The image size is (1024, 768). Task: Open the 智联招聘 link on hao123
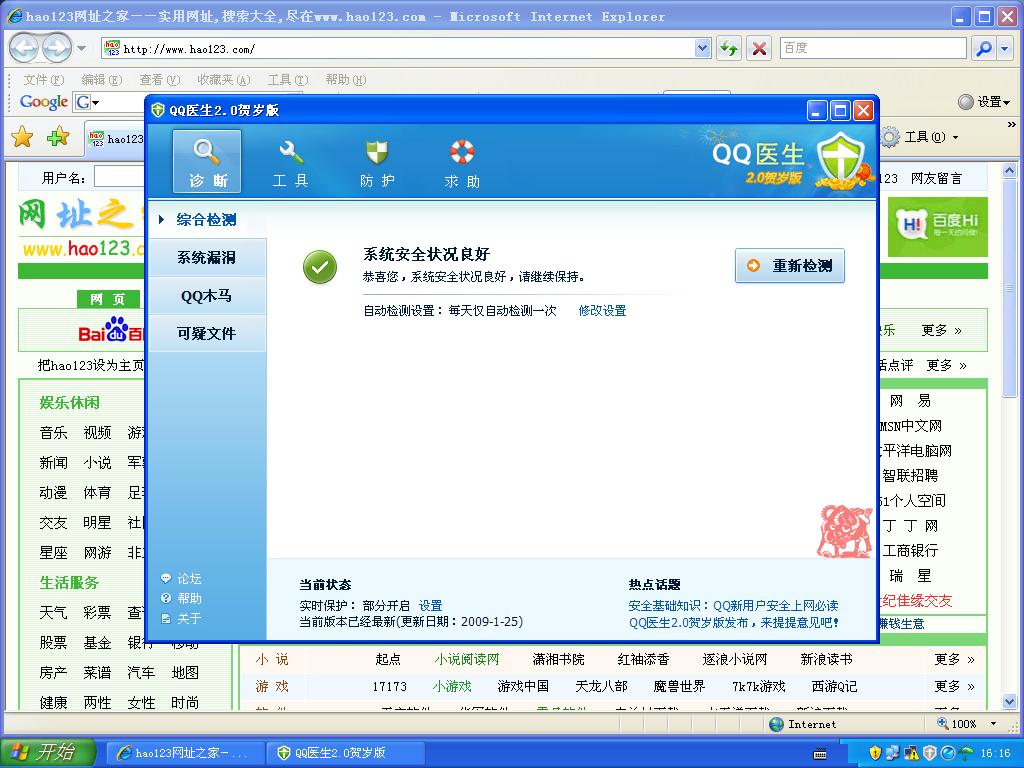(910, 475)
